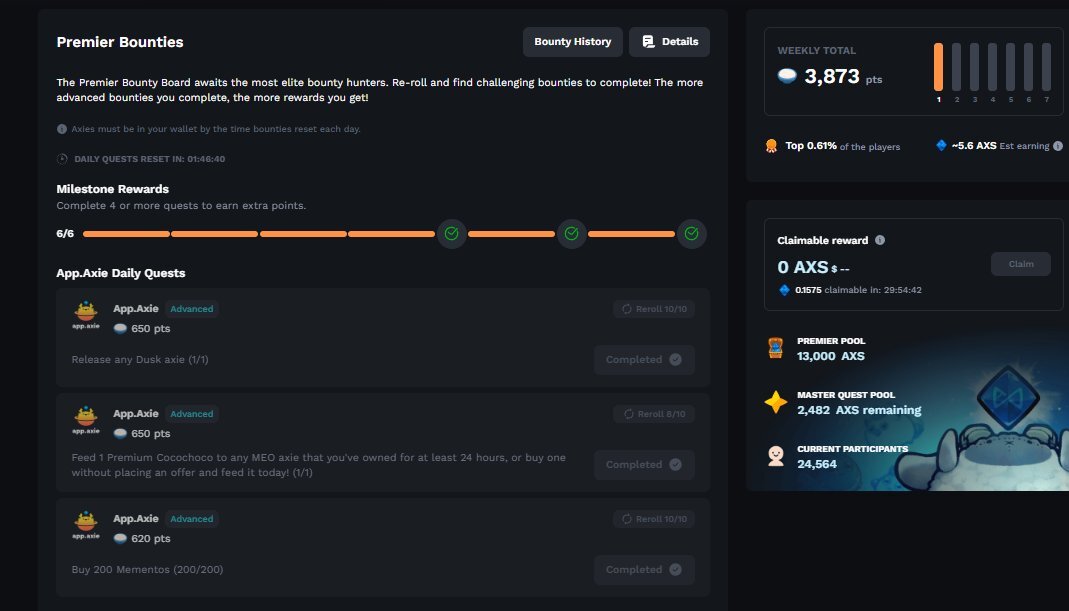Click Completed on Buy Mementos quest
Viewport: 1069px width, 611px height.
[643, 570]
